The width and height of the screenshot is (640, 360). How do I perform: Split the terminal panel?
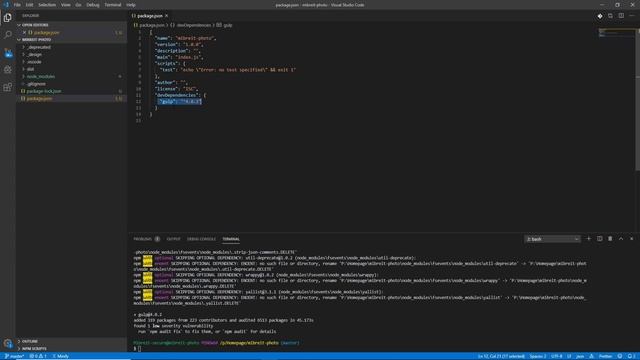tap(600, 239)
